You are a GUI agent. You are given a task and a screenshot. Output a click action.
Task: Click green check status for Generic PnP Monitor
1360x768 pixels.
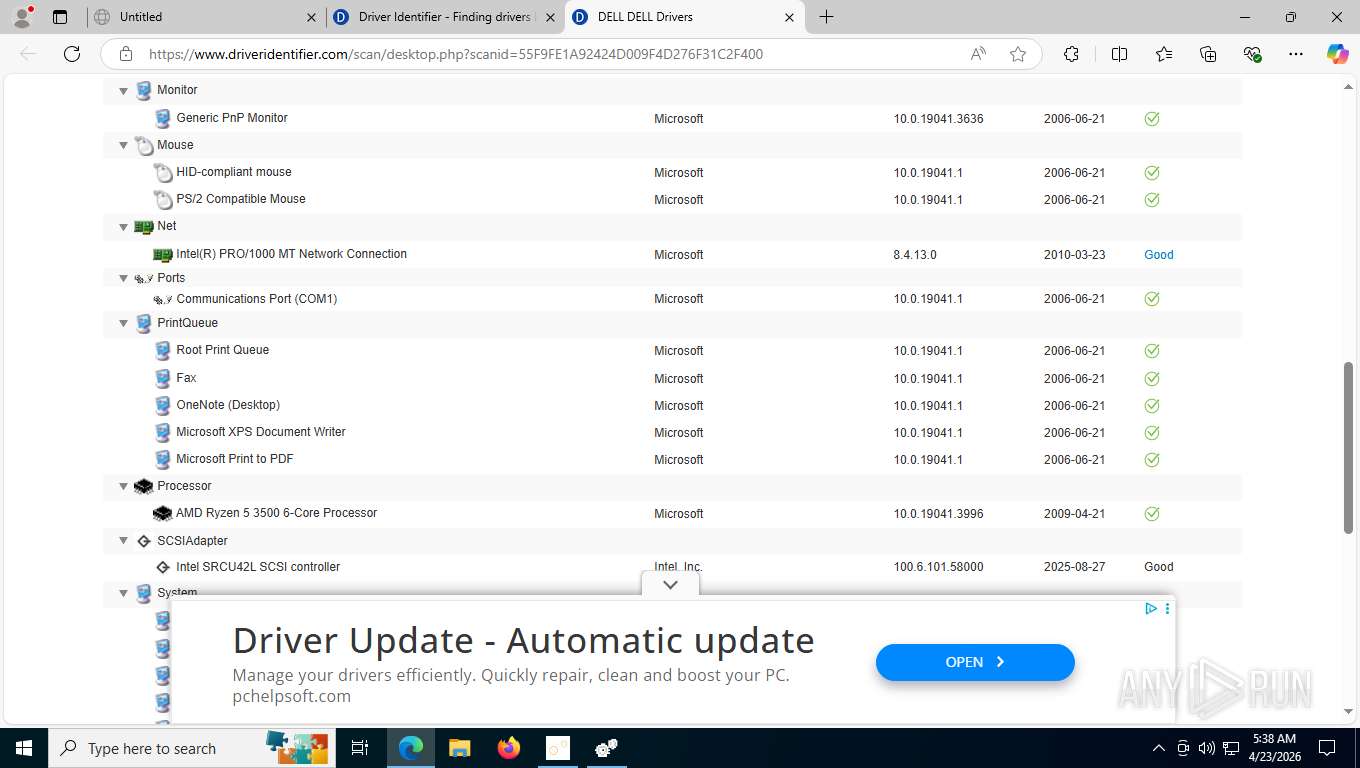1152,118
